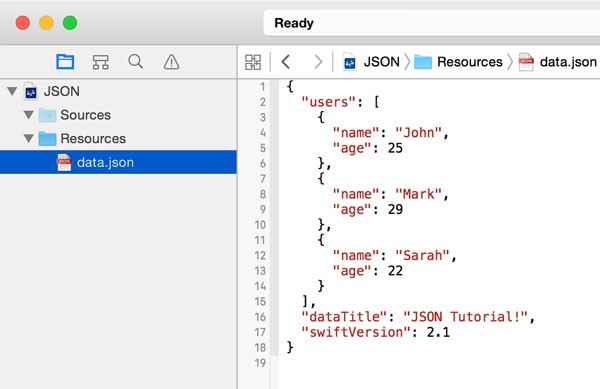Viewport: 600px width, 389px height.
Task: Select data.json file in navigator
Action: coord(118,162)
